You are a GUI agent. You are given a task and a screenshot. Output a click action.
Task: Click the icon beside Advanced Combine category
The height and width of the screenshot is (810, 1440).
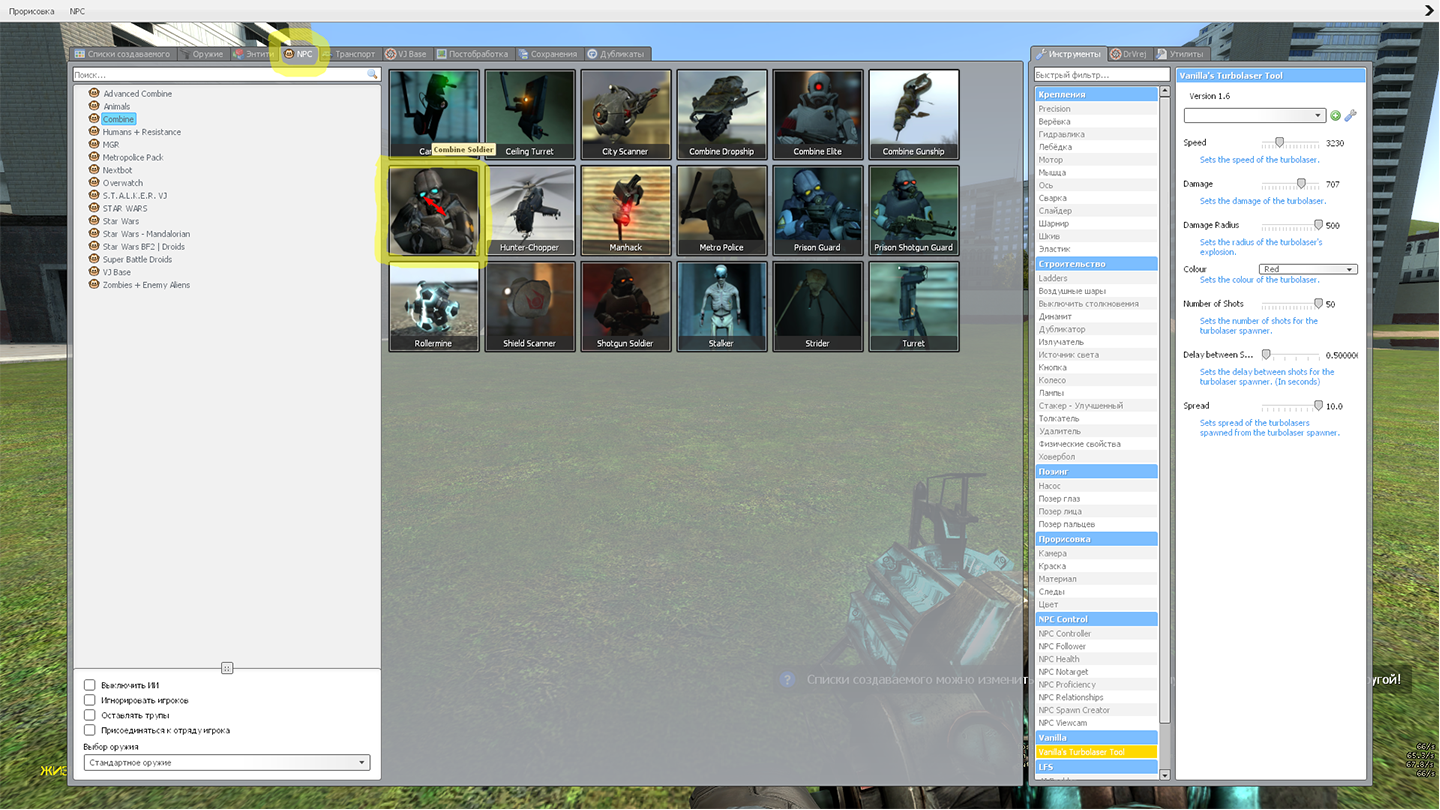[94, 93]
